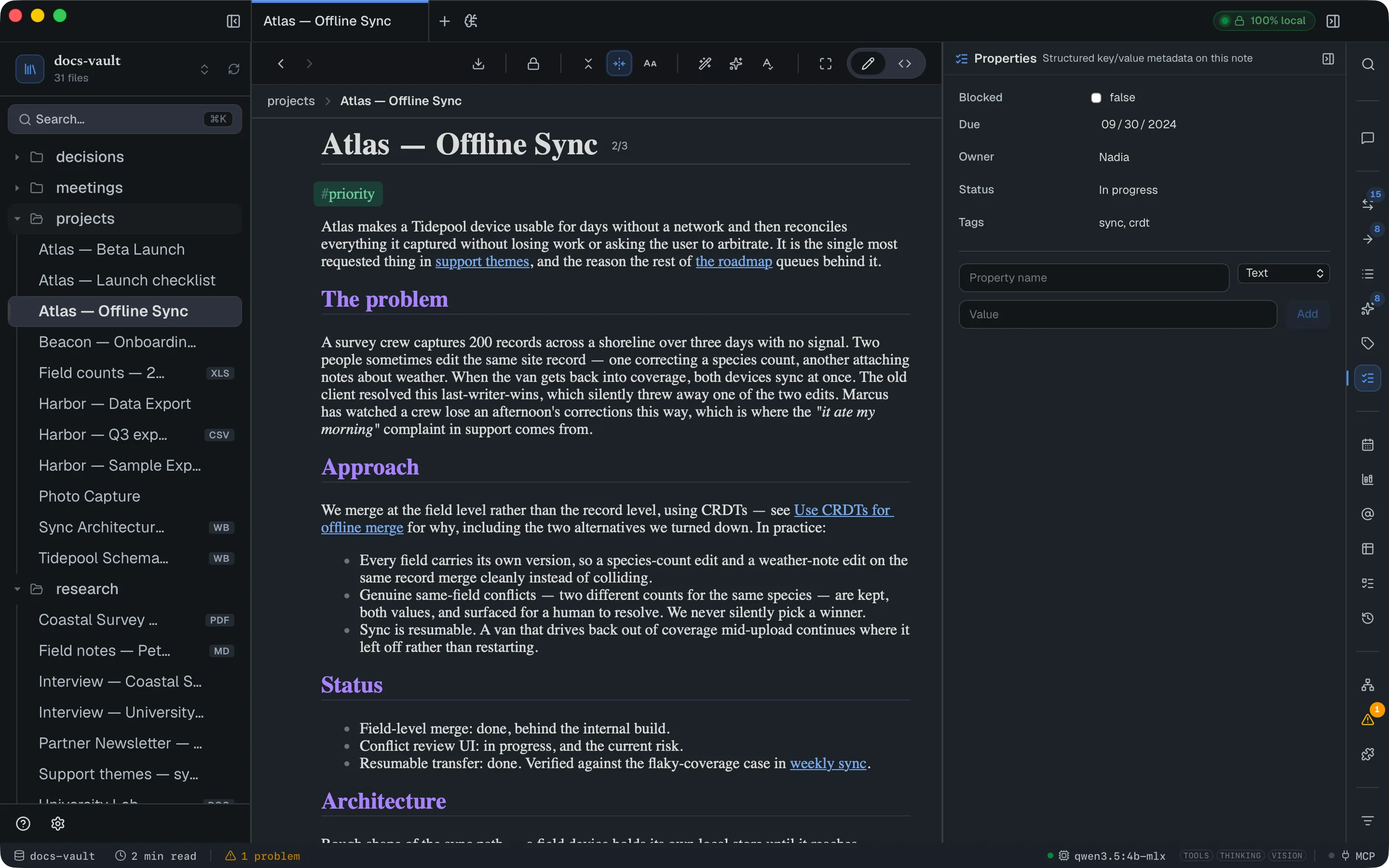Open comments bubble in right rail
Viewport: 1389px width, 868px height.
coord(1368,138)
